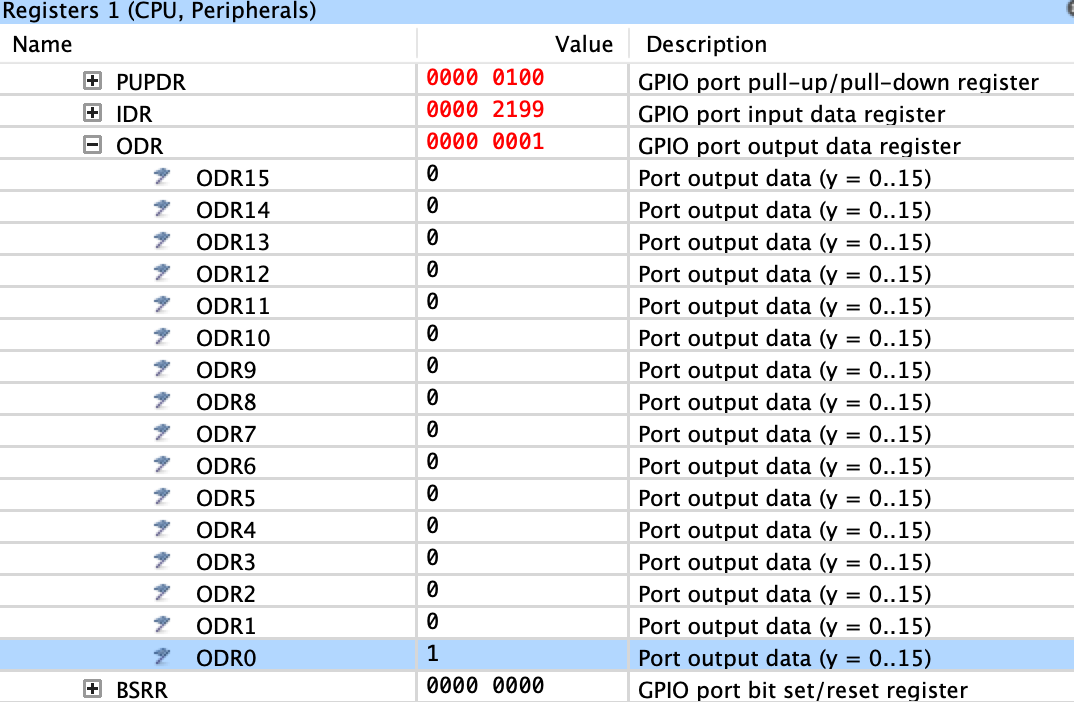Select the PUPDR row name
This screenshot has height=702, width=1074.
151,82
